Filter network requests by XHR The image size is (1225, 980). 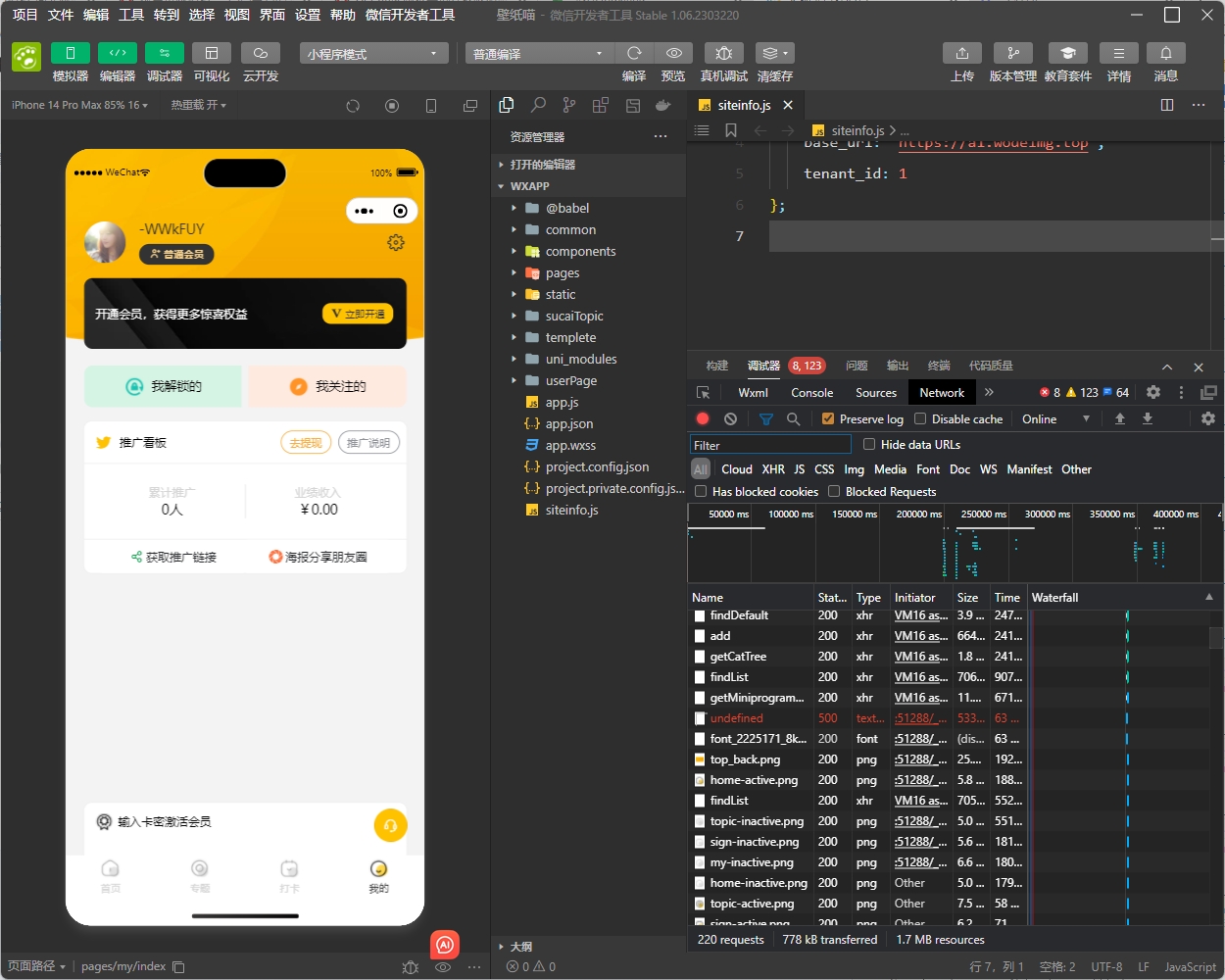[773, 469]
